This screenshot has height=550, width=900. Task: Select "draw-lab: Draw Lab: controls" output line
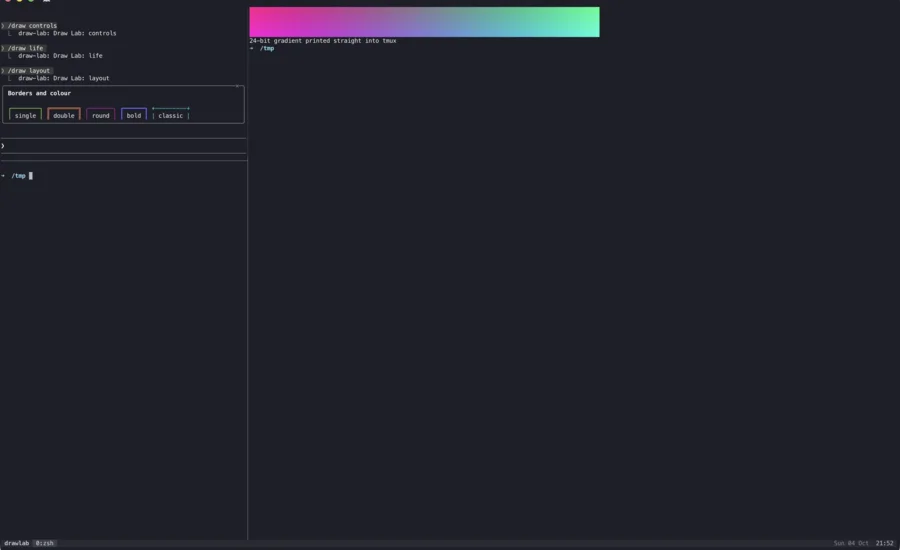point(67,33)
